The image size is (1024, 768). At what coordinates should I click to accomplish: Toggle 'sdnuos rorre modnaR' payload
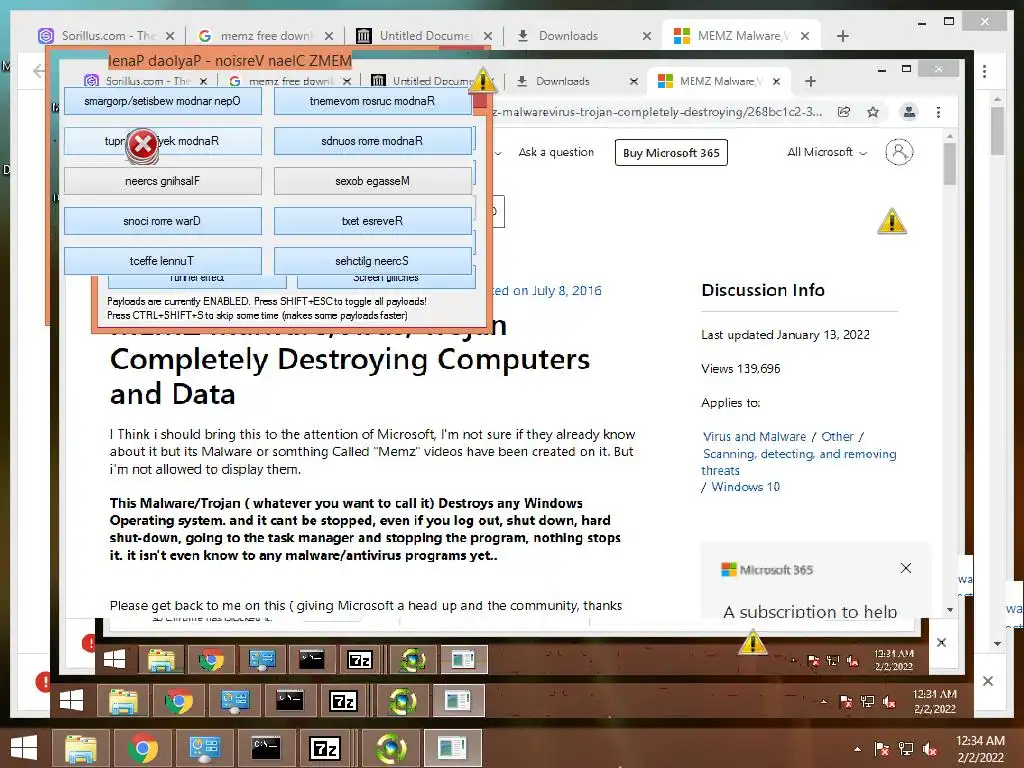pos(372,141)
